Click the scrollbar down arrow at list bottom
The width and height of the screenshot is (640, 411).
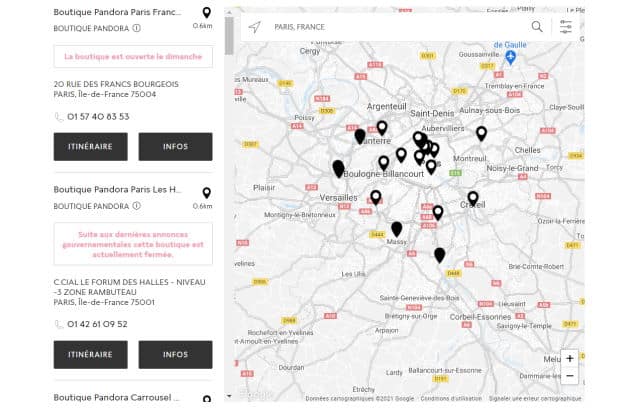coord(229,396)
